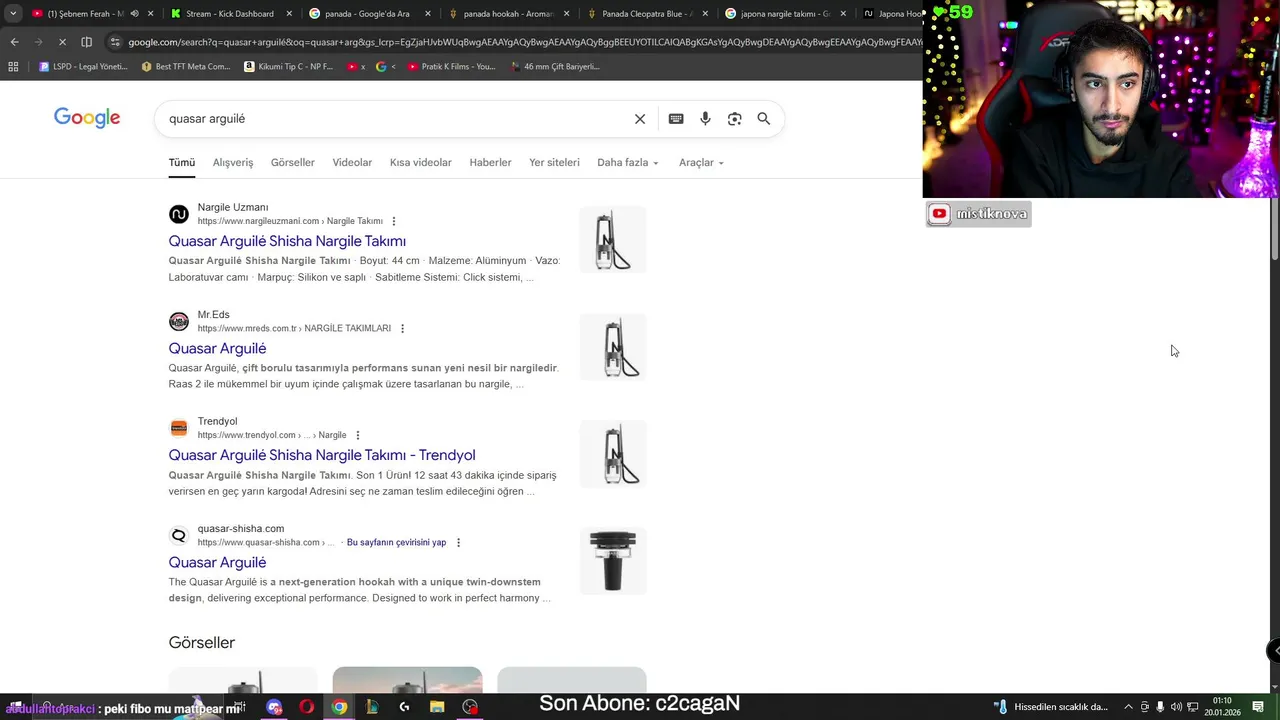1280x720 pixels.
Task: Click the quasar-shisha.com site favicon
Action: 179,535
